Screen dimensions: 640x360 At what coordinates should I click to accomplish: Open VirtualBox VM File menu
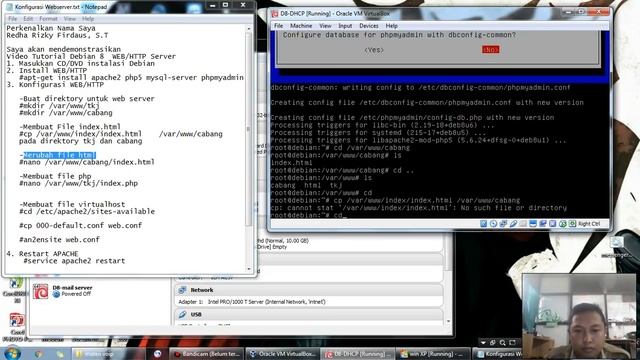click(x=278, y=26)
